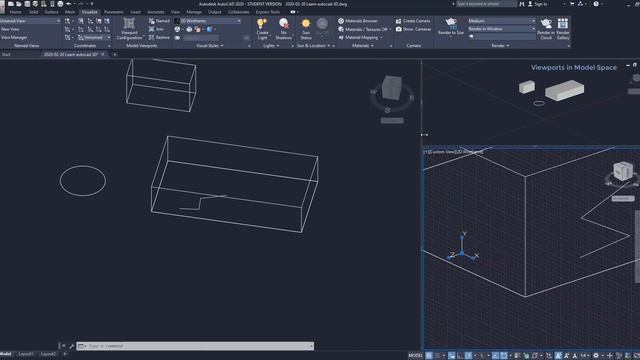Click New View button
This screenshot has height=360, width=640.
(x=11, y=29)
